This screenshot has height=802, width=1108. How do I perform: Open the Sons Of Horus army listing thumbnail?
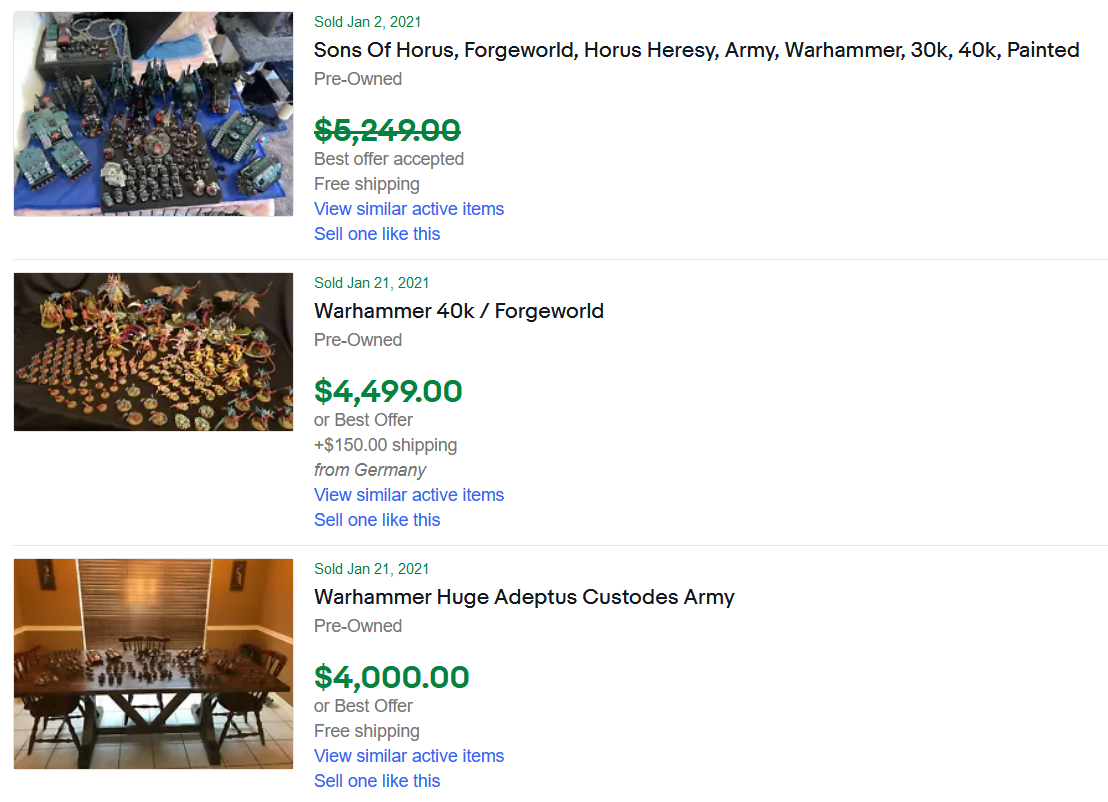153,114
